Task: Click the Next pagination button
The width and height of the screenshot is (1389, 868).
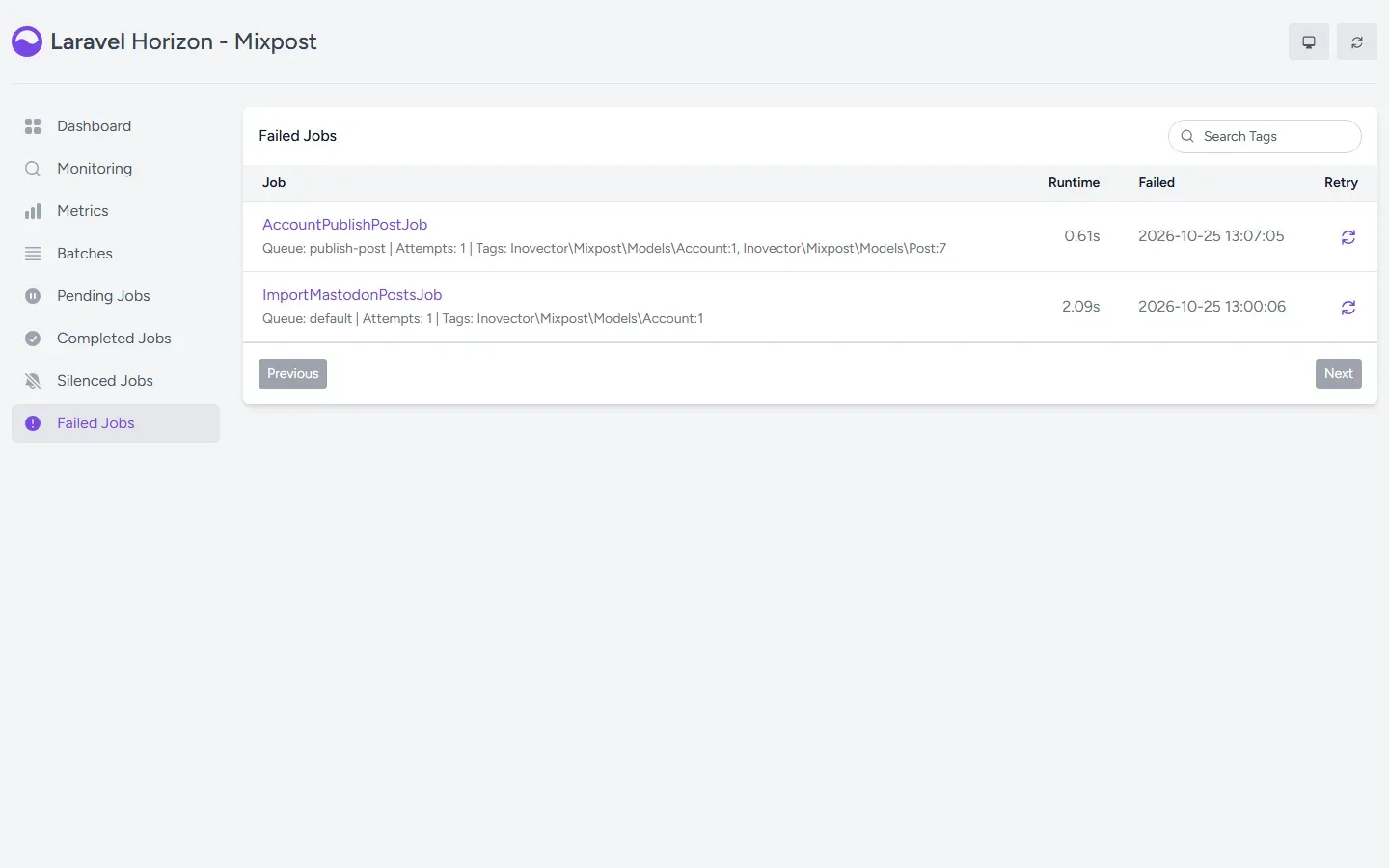Action: [x=1339, y=374]
